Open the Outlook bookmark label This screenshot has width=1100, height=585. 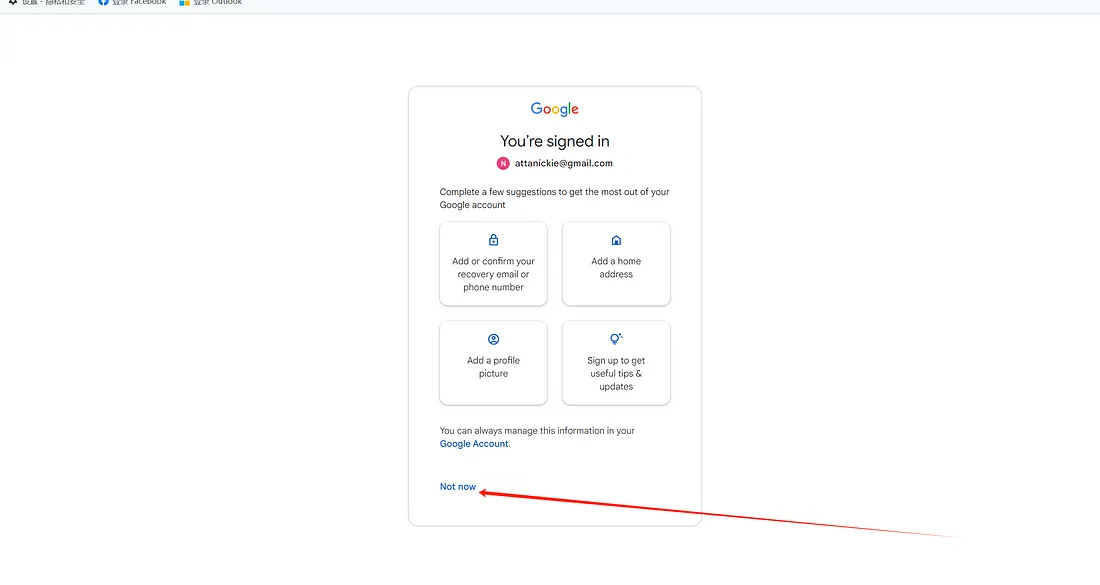[218, 3]
